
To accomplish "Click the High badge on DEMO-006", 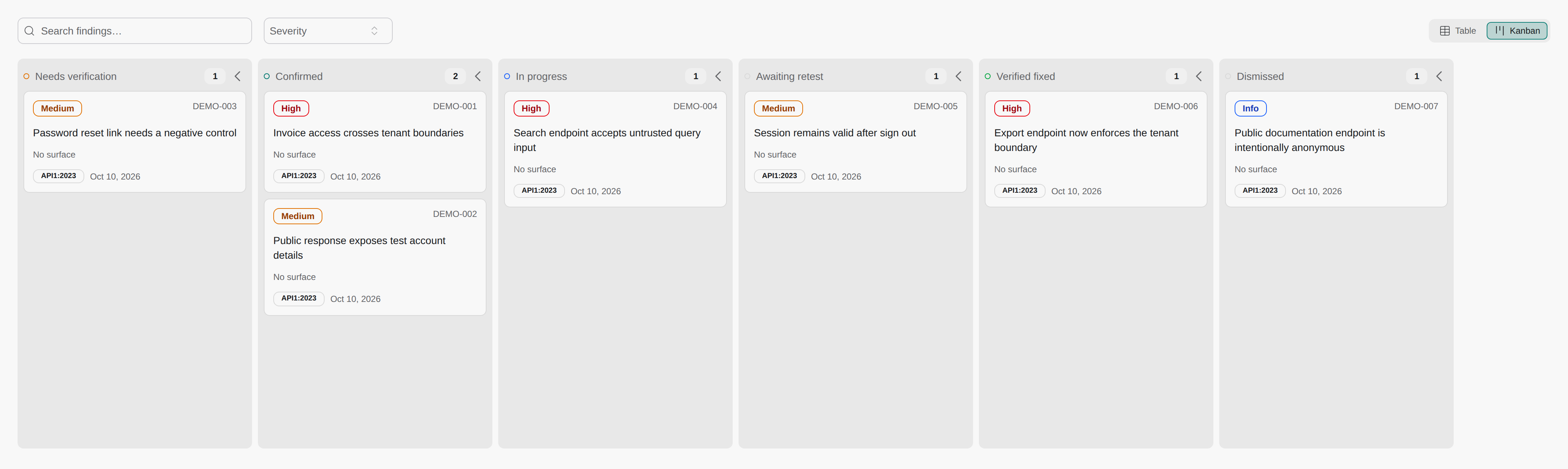I will 1012,108.
